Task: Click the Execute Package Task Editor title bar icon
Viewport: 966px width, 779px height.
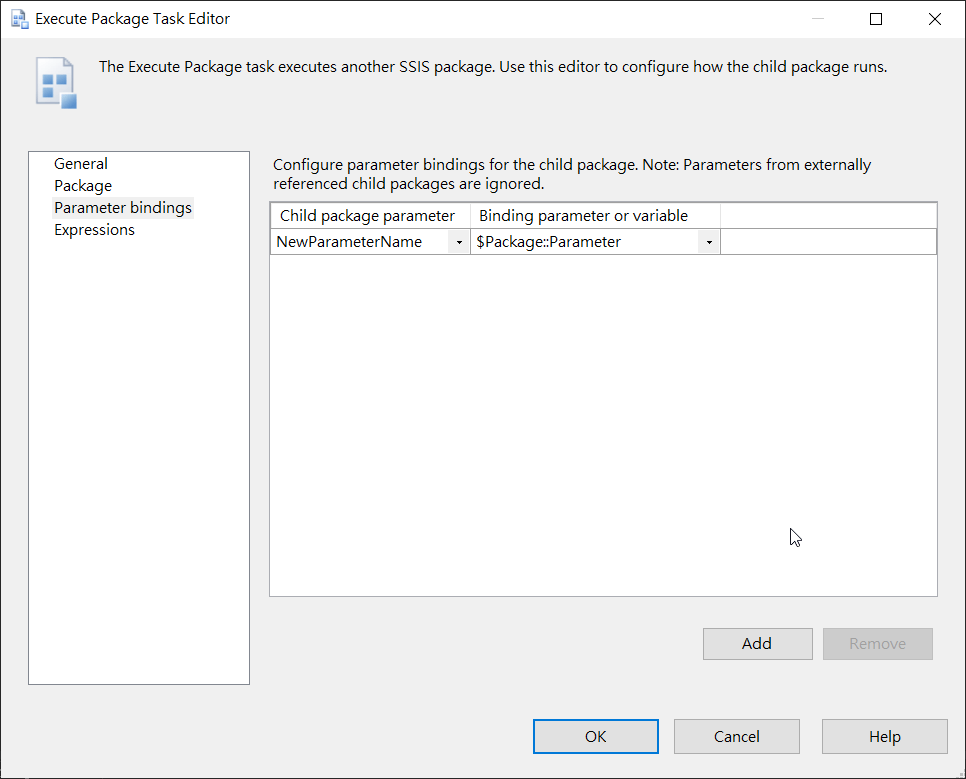Action: [x=19, y=19]
